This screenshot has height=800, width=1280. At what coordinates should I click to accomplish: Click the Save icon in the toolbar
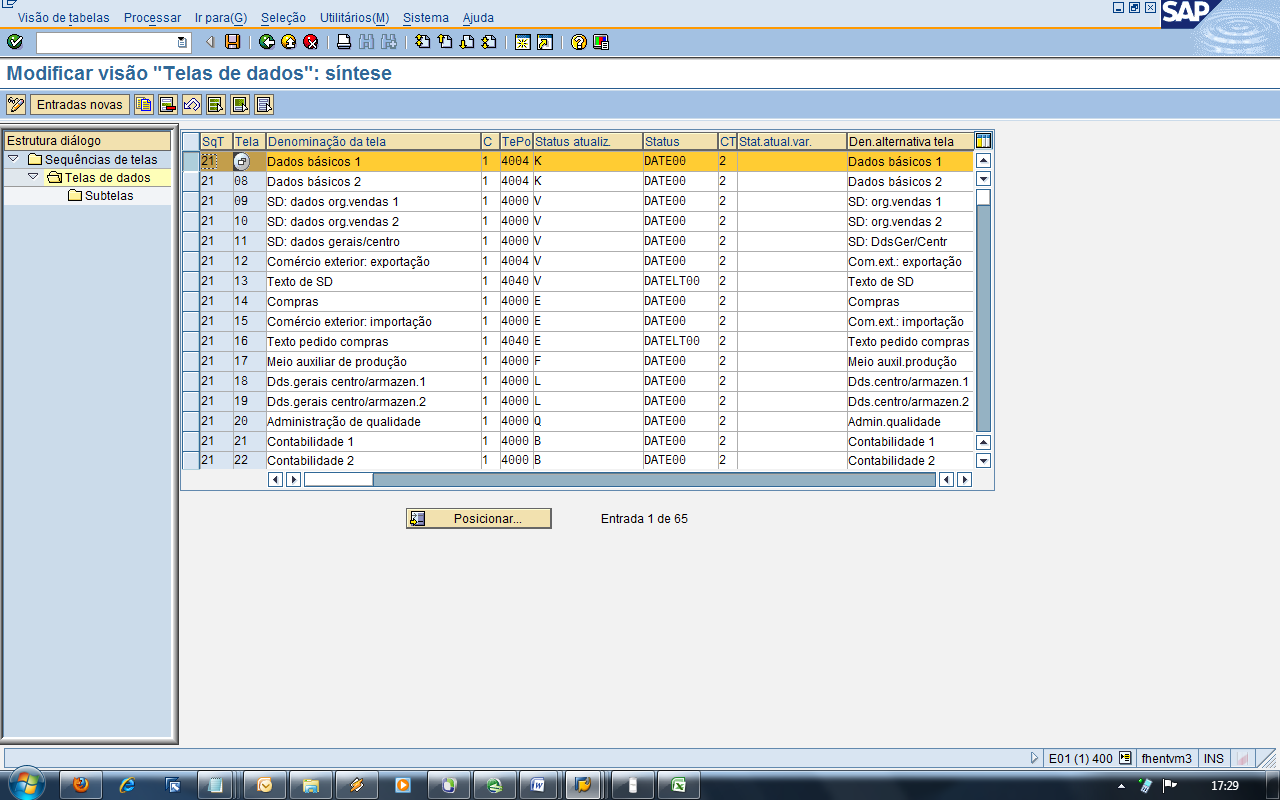232,42
